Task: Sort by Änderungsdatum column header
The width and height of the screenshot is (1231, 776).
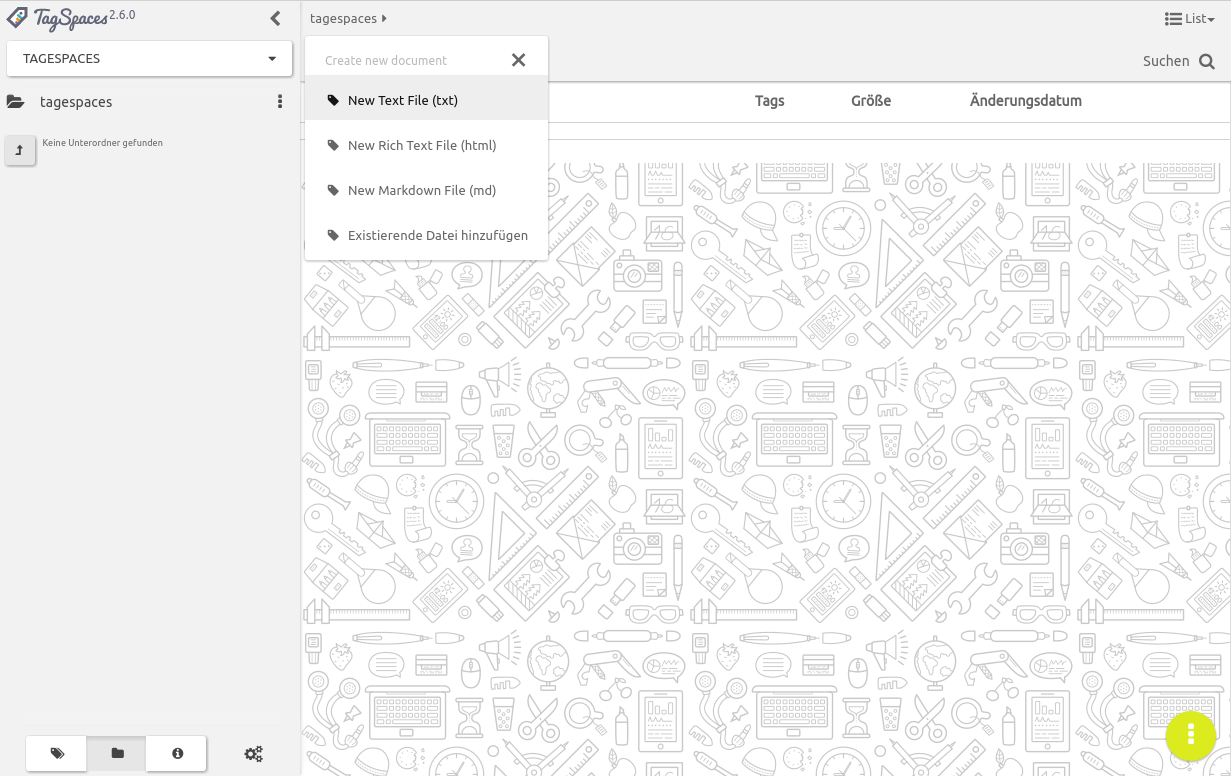Action: pos(1026,100)
